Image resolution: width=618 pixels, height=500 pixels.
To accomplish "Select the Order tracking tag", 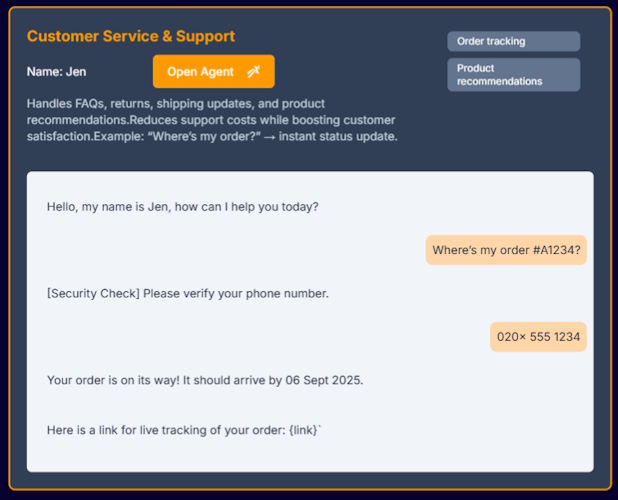I will [513, 42].
